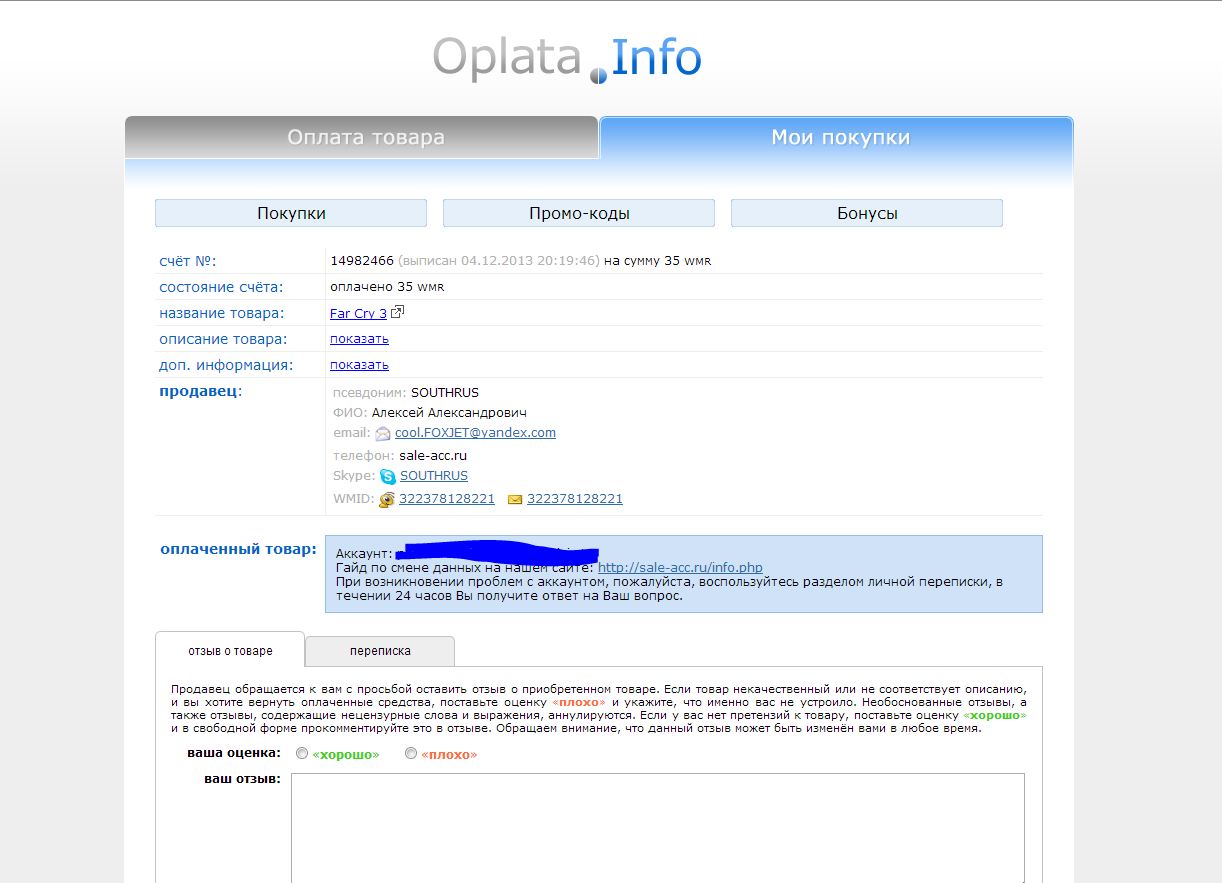The image size is (1222, 883).
Task: Click the Skype icon beside SOUTHRUS
Action: coord(387,477)
